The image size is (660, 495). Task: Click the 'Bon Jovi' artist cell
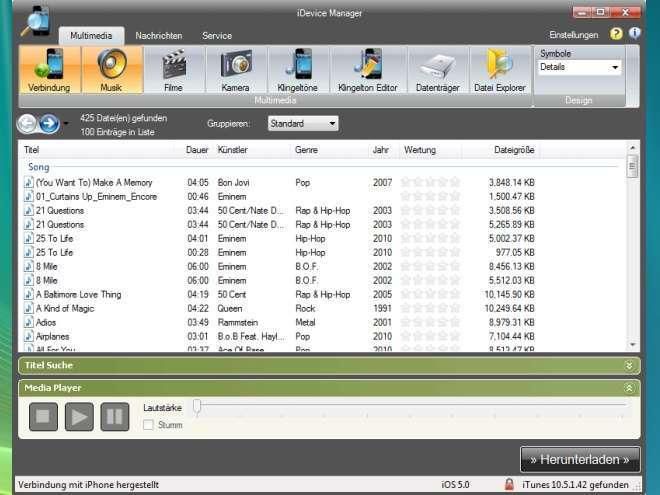(x=234, y=183)
